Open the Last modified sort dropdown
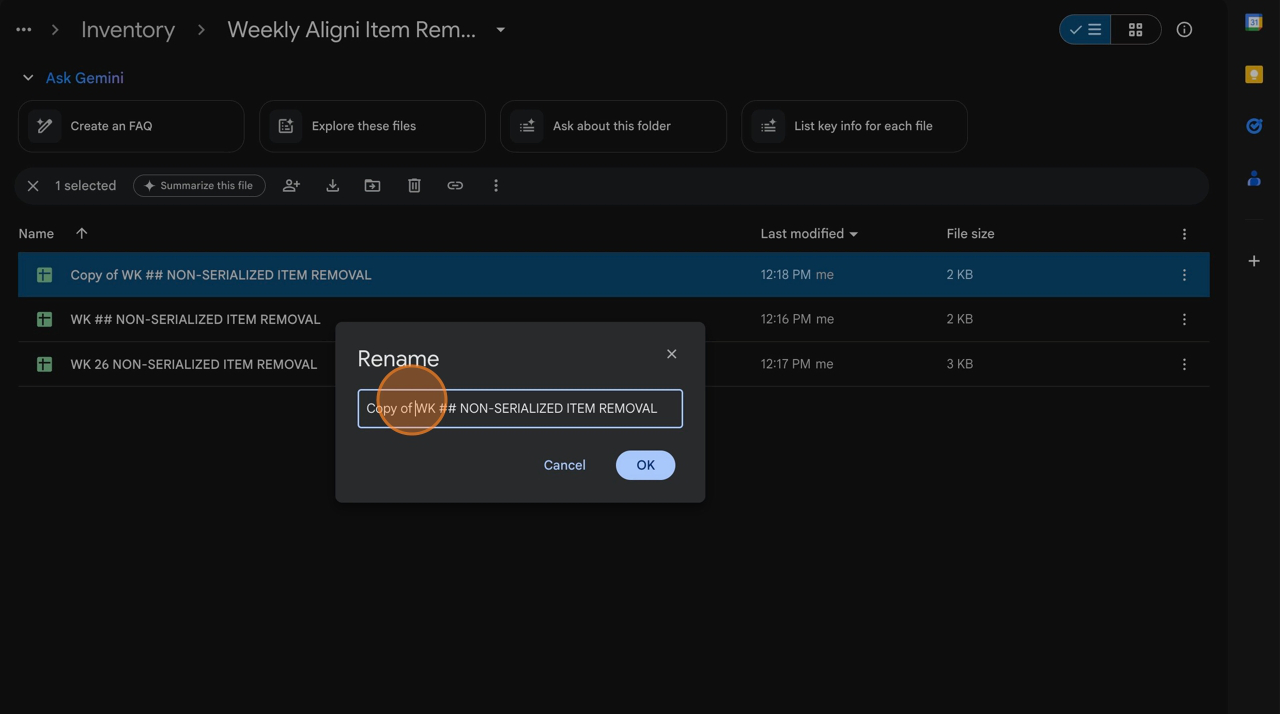The image size is (1280, 714). coord(809,234)
